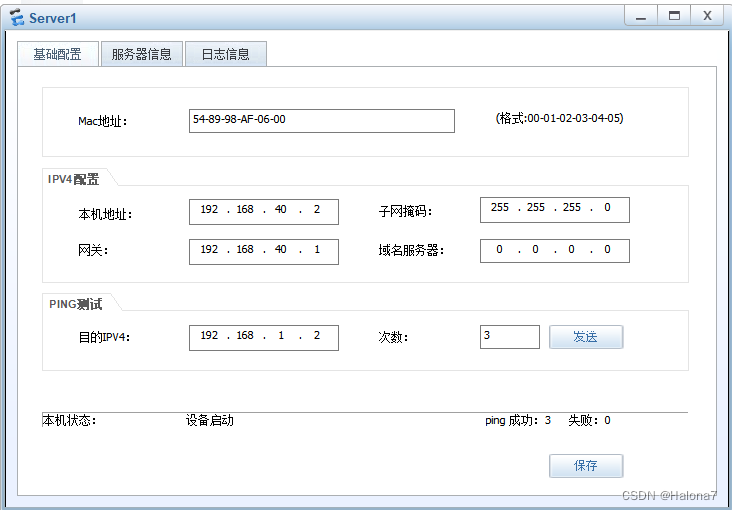Click the 子网掩码 label
This screenshot has height=510, width=732.
pos(405,212)
